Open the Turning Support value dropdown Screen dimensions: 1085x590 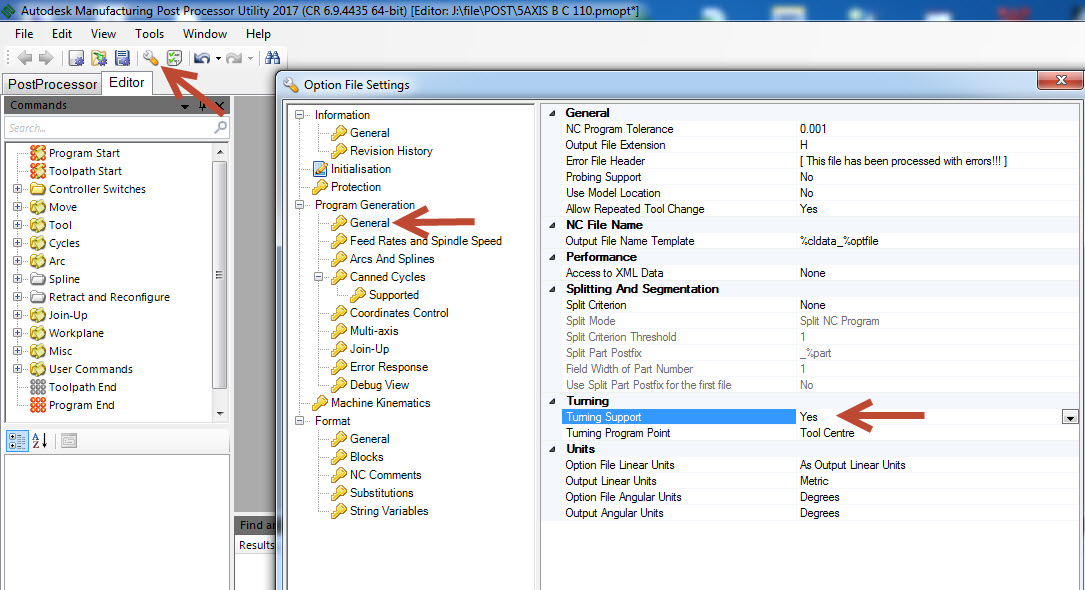pyautogui.click(x=1070, y=417)
